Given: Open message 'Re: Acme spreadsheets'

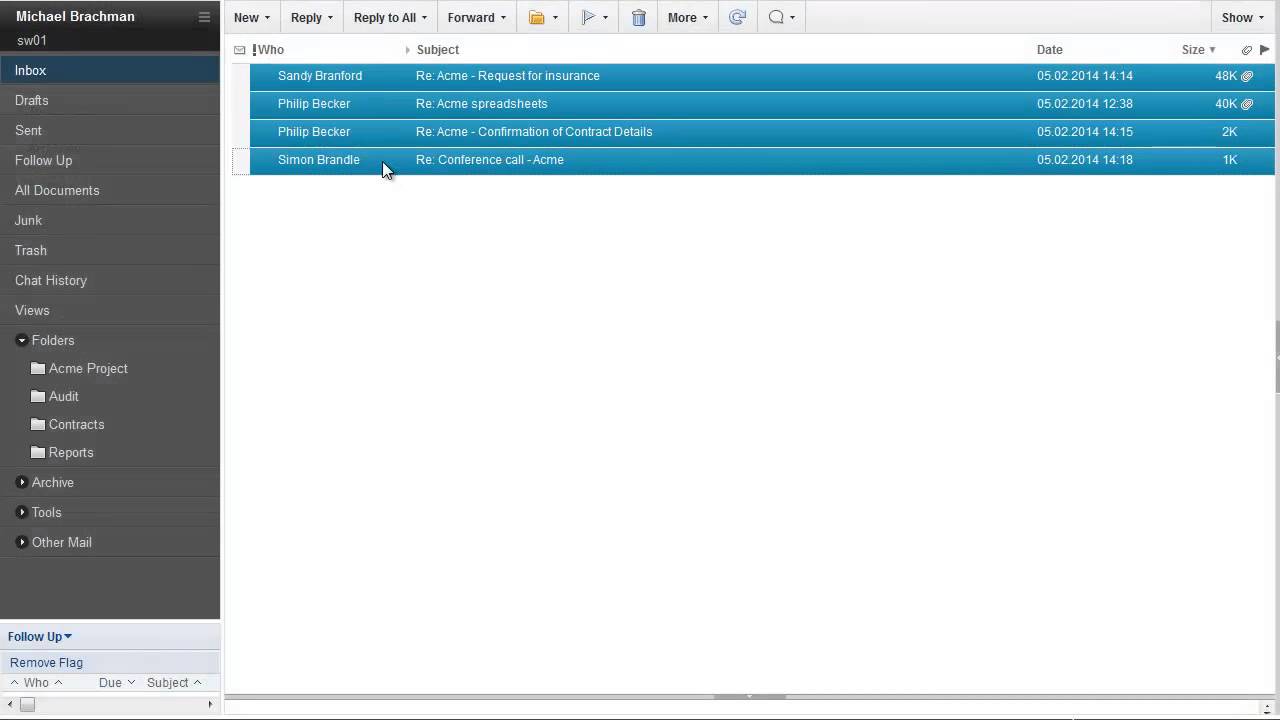Looking at the screenshot, I should pyautogui.click(x=762, y=104).
